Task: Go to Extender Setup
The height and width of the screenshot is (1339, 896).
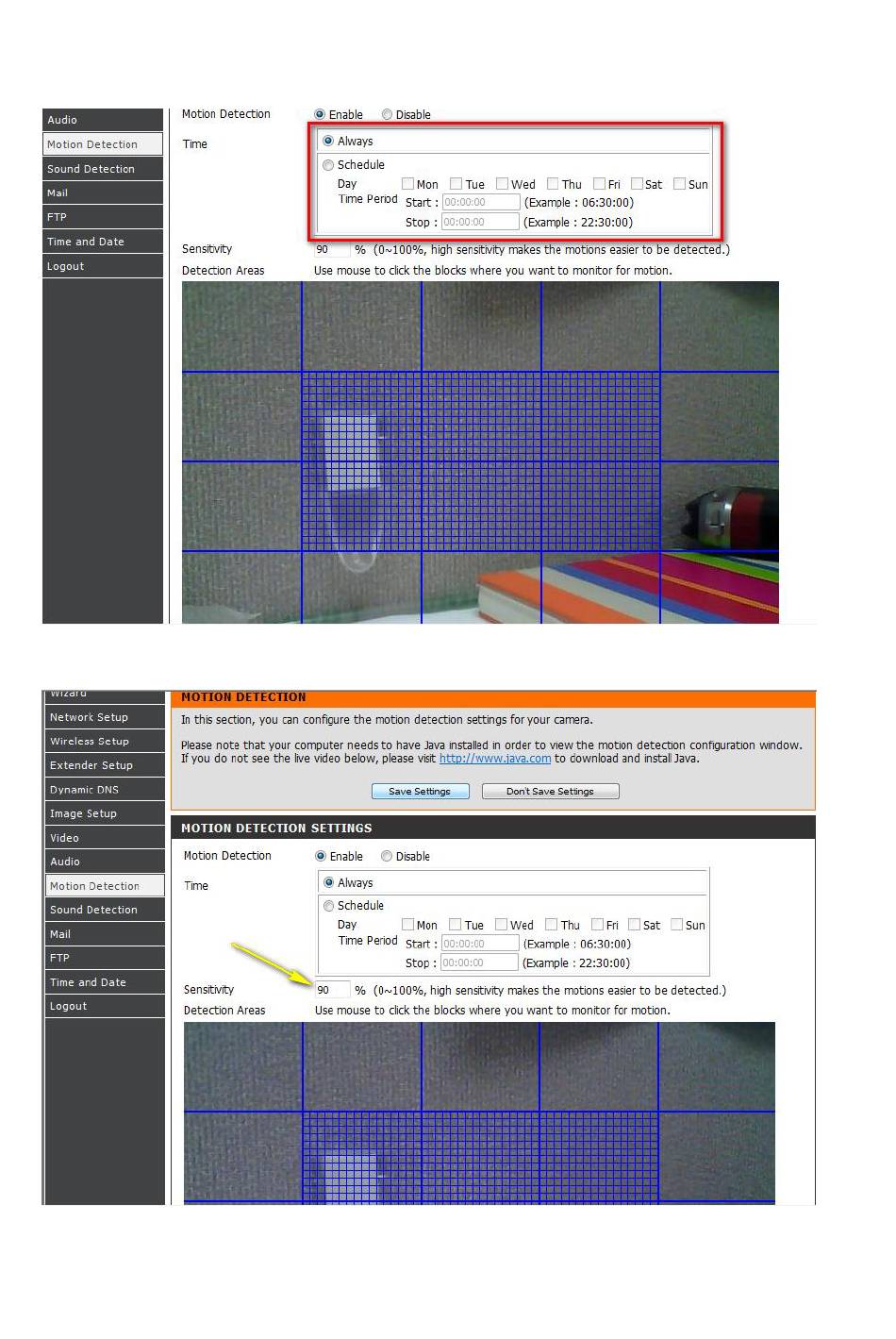Action: click(104, 765)
